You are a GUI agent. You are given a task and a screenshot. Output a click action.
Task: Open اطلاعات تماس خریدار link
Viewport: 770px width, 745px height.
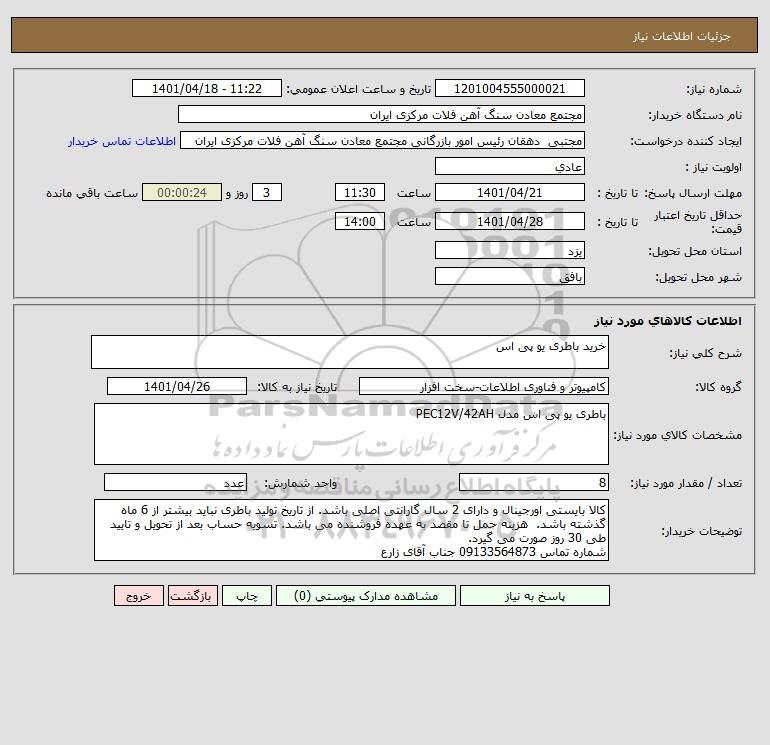[x=122, y=141]
